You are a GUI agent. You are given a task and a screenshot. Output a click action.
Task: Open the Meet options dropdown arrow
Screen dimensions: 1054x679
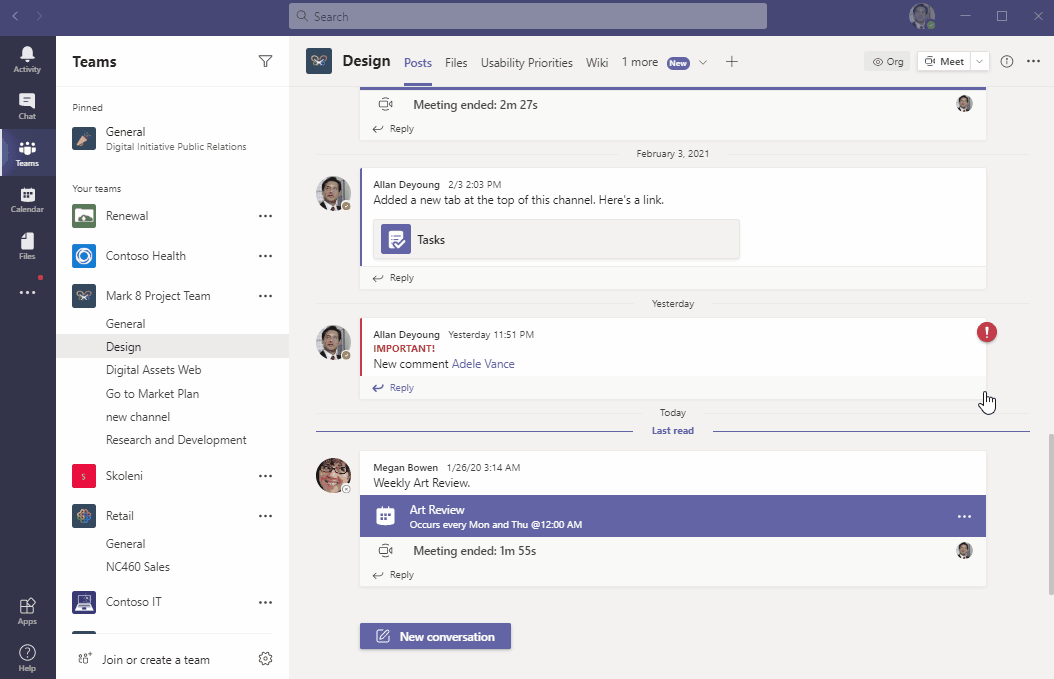980,61
